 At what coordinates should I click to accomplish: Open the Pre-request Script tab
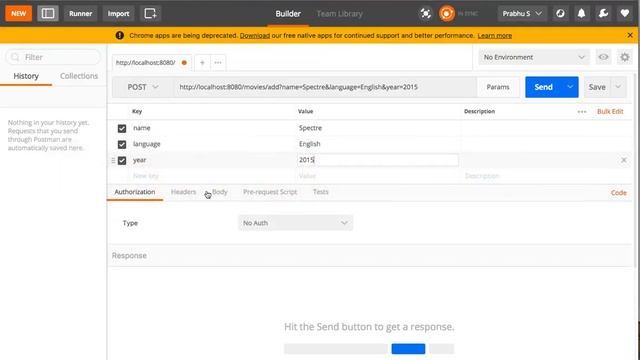click(270, 192)
